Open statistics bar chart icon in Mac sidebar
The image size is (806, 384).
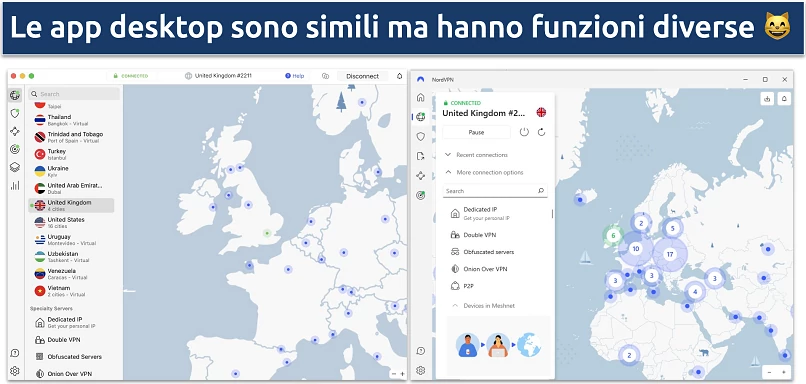[15, 185]
